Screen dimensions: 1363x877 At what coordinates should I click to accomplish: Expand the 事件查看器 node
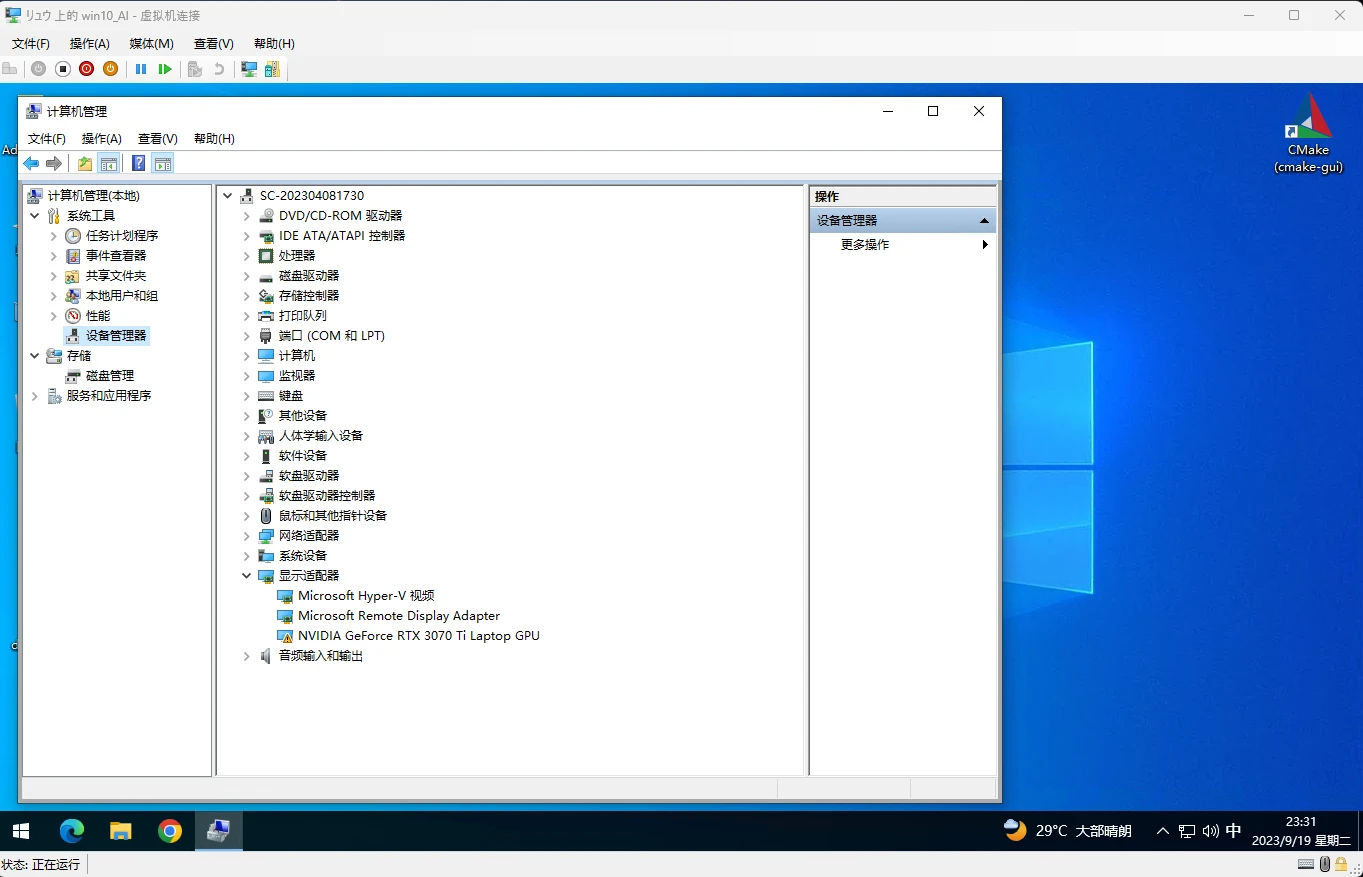pyautogui.click(x=54, y=256)
